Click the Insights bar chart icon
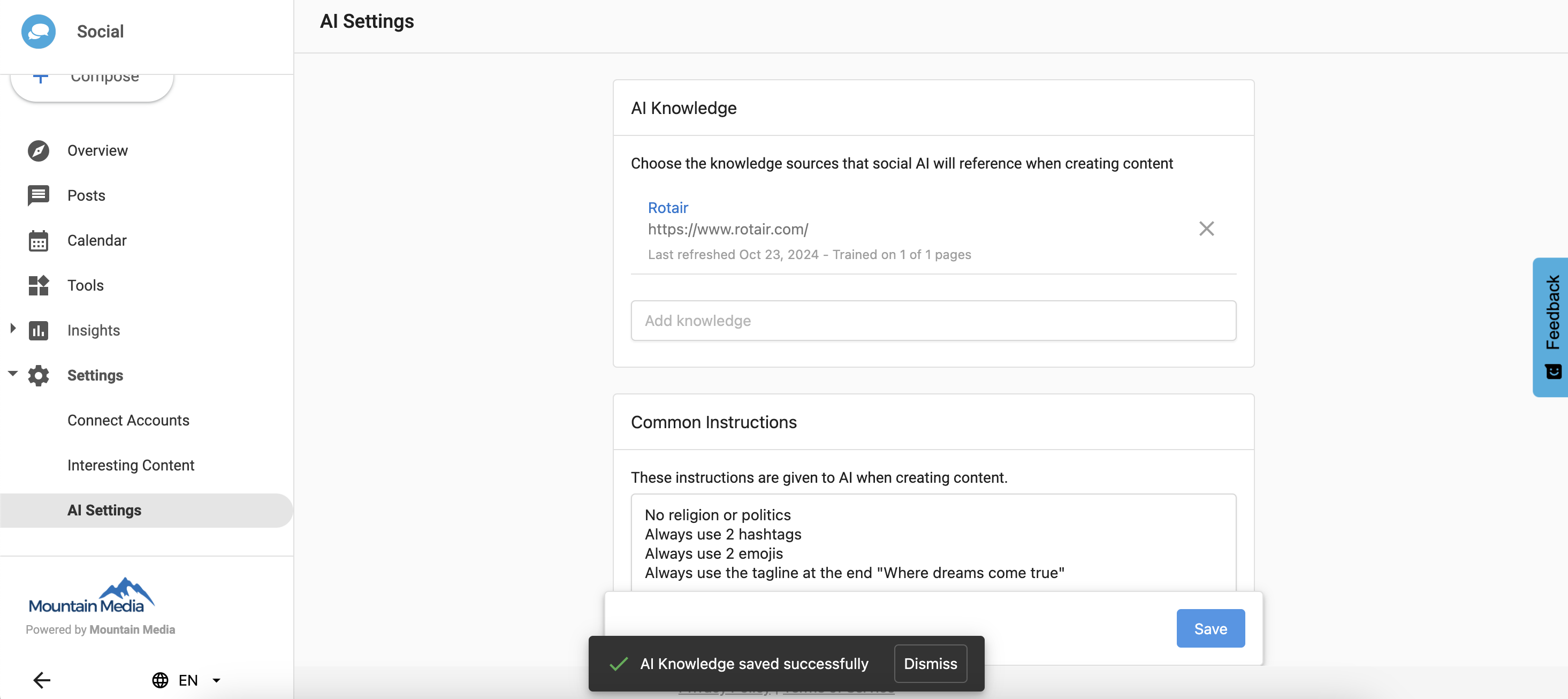 click(39, 331)
